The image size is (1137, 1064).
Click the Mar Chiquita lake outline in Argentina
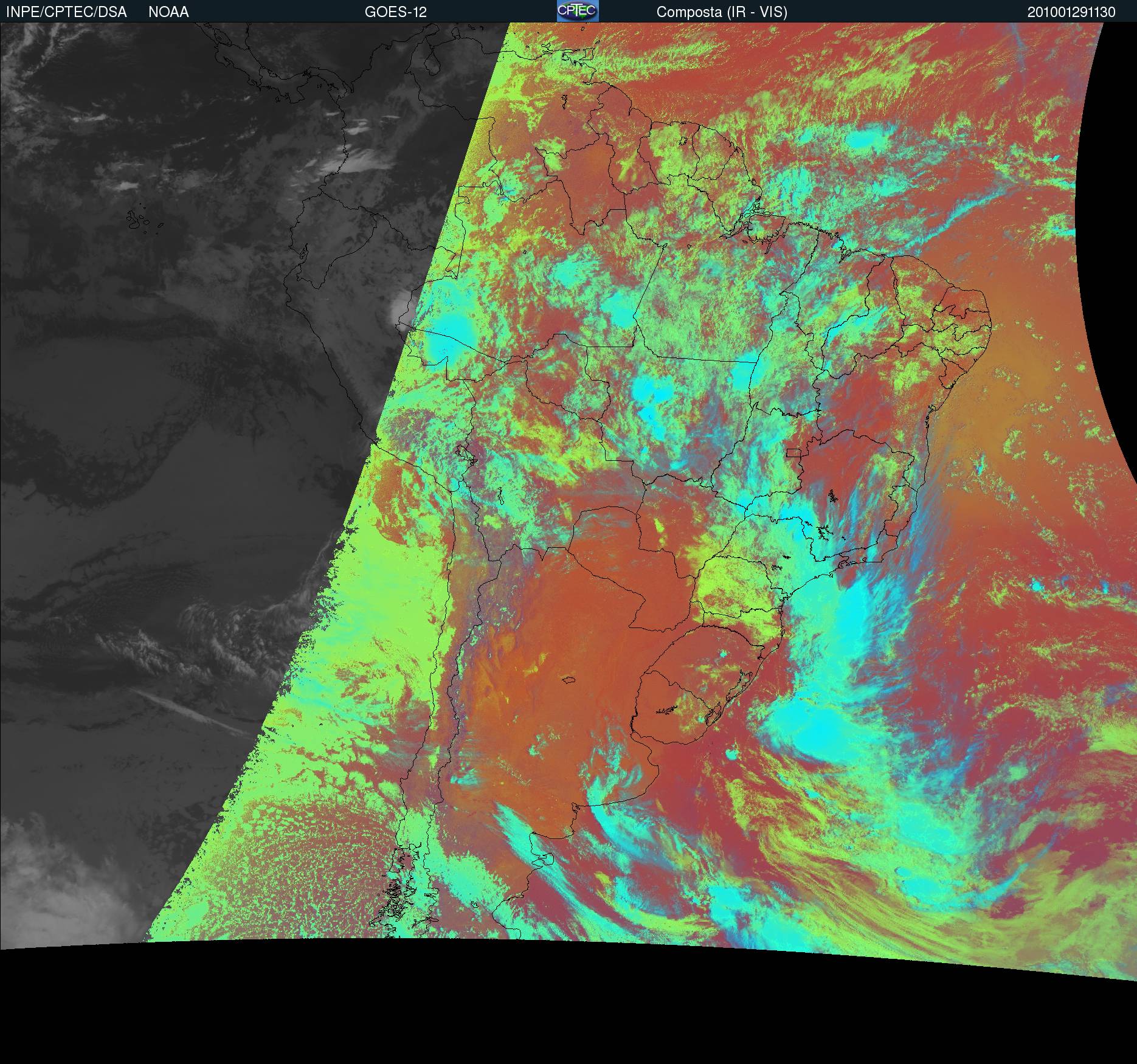coord(569,680)
